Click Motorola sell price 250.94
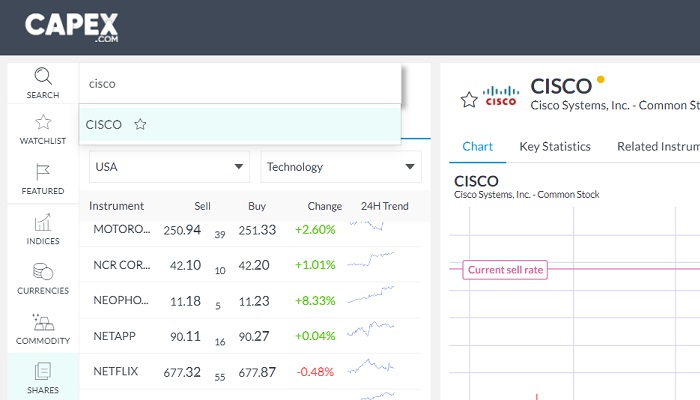The height and width of the screenshot is (400, 700). (x=182, y=230)
